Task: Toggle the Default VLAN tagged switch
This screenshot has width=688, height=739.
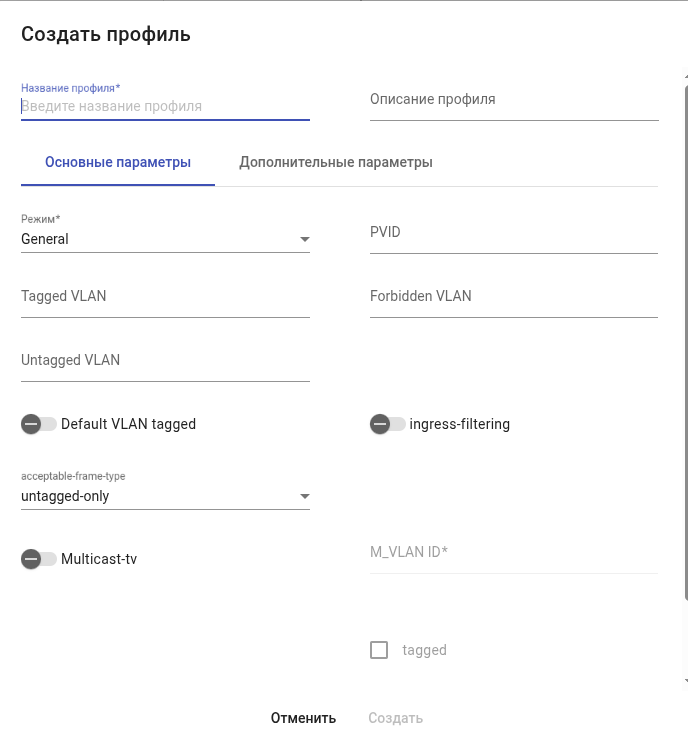Action: coord(38,424)
